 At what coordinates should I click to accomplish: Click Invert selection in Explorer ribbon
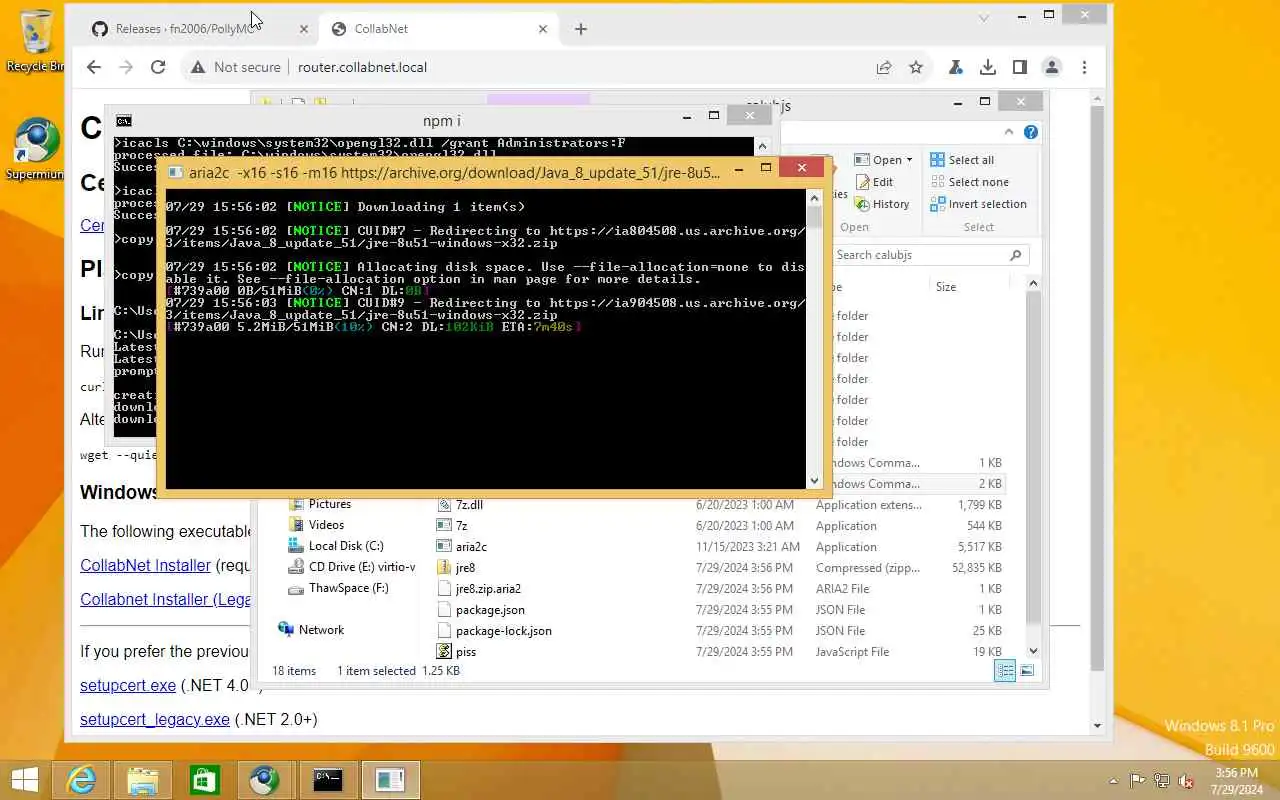978,204
